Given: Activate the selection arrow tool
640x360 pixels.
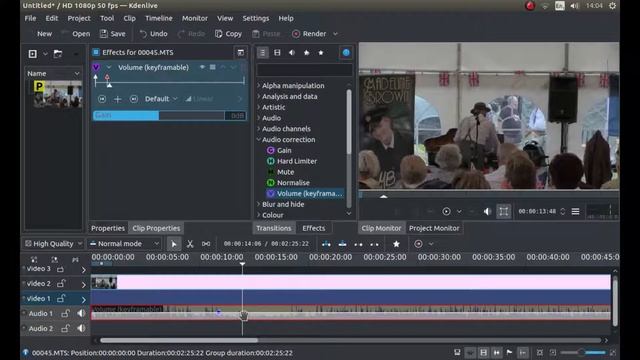Looking at the screenshot, I should point(174,244).
